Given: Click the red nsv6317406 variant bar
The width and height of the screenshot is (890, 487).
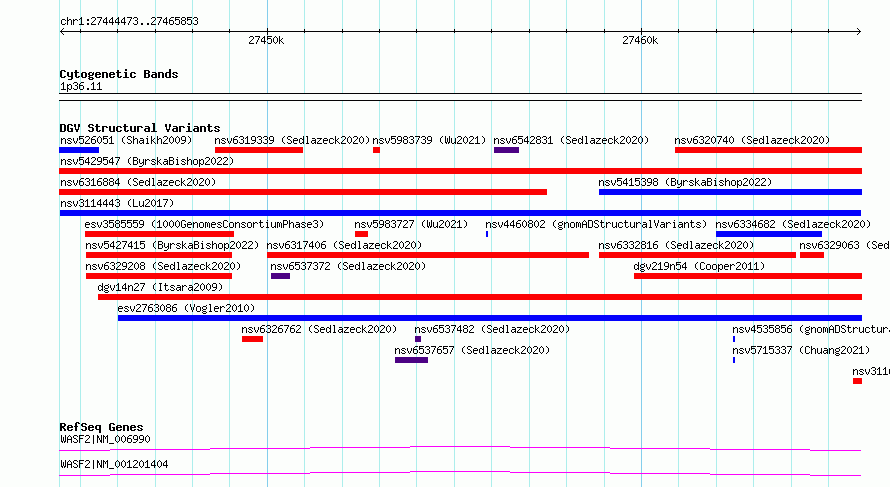Looking at the screenshot, I should coord(428,255).
